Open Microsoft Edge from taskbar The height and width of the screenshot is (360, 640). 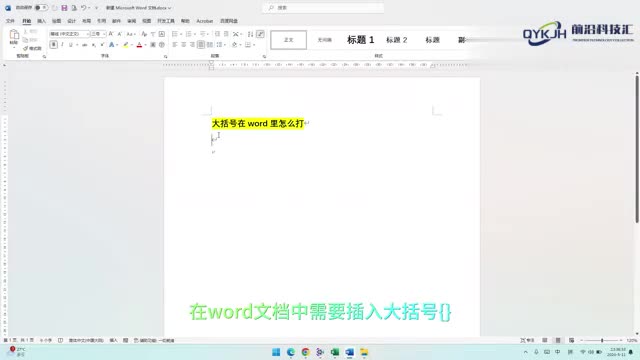coord(291,352)
